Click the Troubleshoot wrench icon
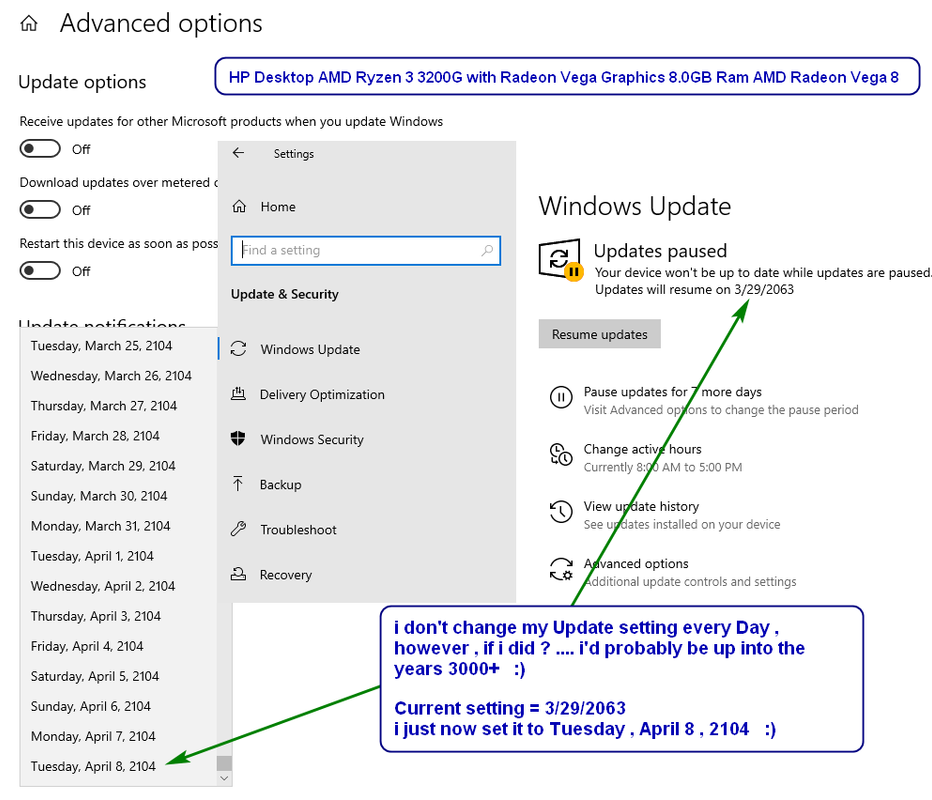Viewport: 932px width, 800px height. click(x=238, y=529)
